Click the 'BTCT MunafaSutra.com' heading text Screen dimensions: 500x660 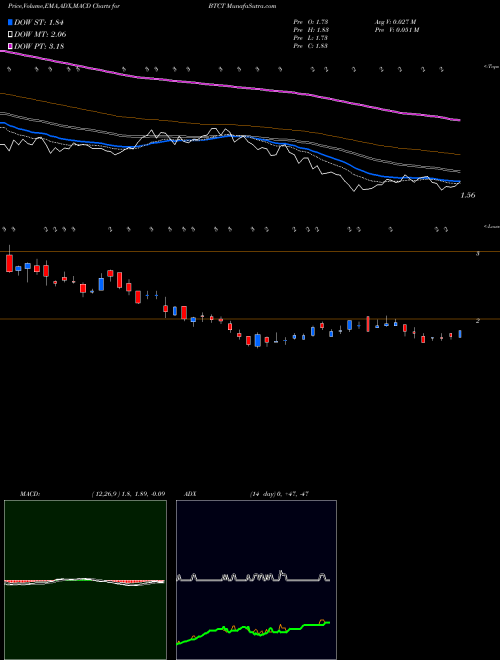242,6
